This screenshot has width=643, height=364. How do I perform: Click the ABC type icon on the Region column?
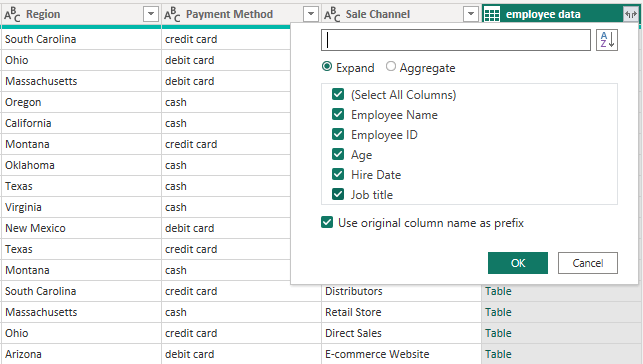[x=12, y=14]
